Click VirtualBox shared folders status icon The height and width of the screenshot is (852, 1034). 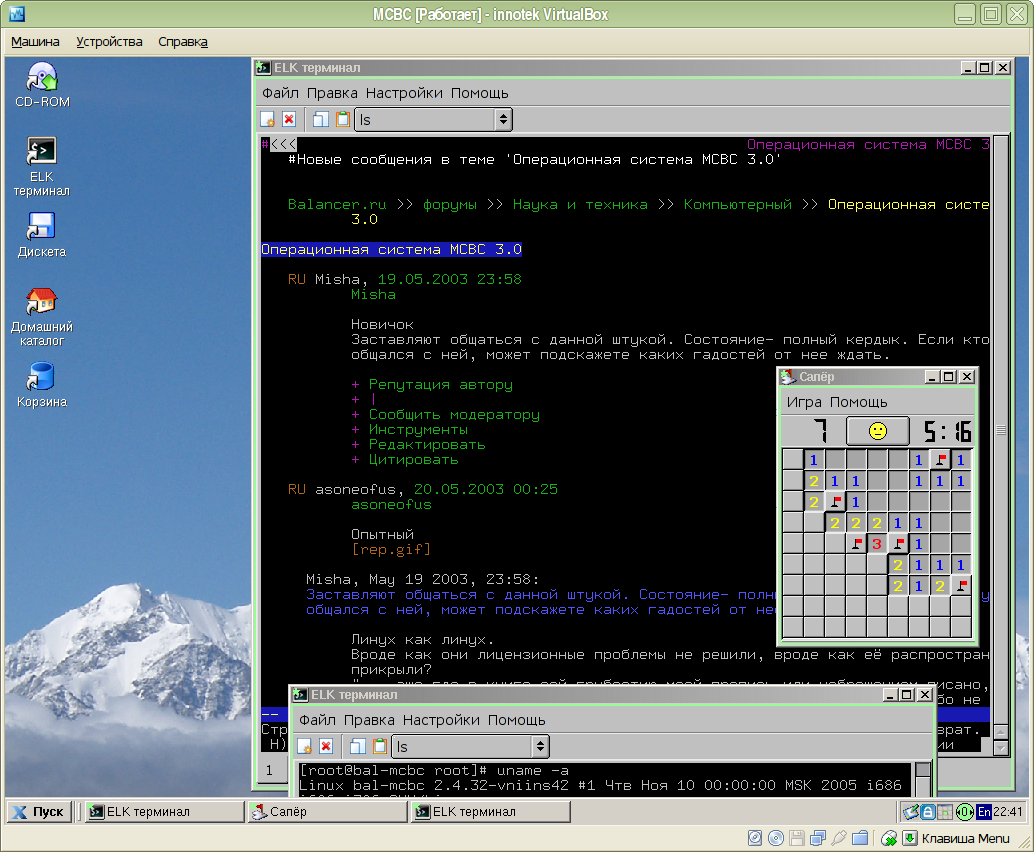860,838
